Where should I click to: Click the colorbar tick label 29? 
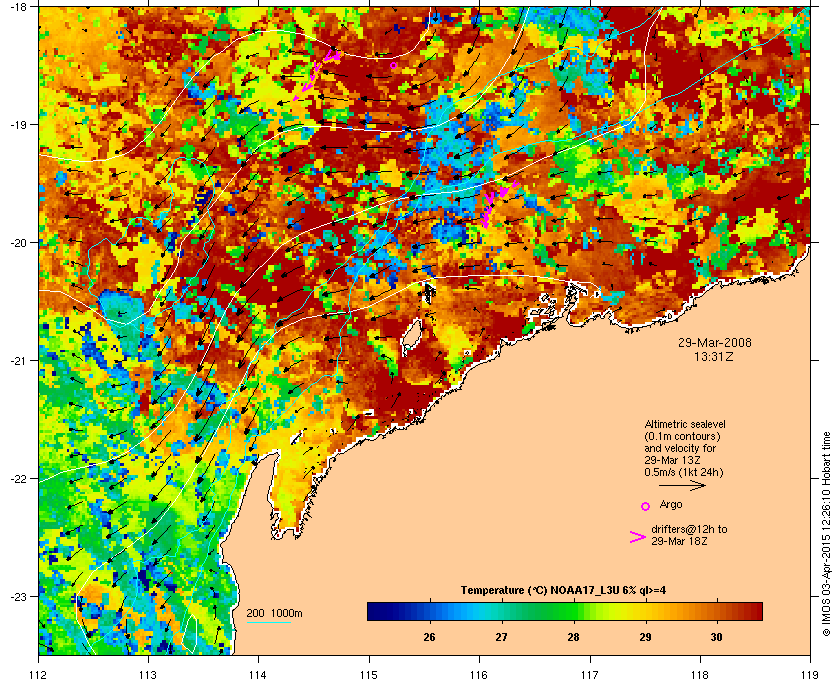coord(646,638)
